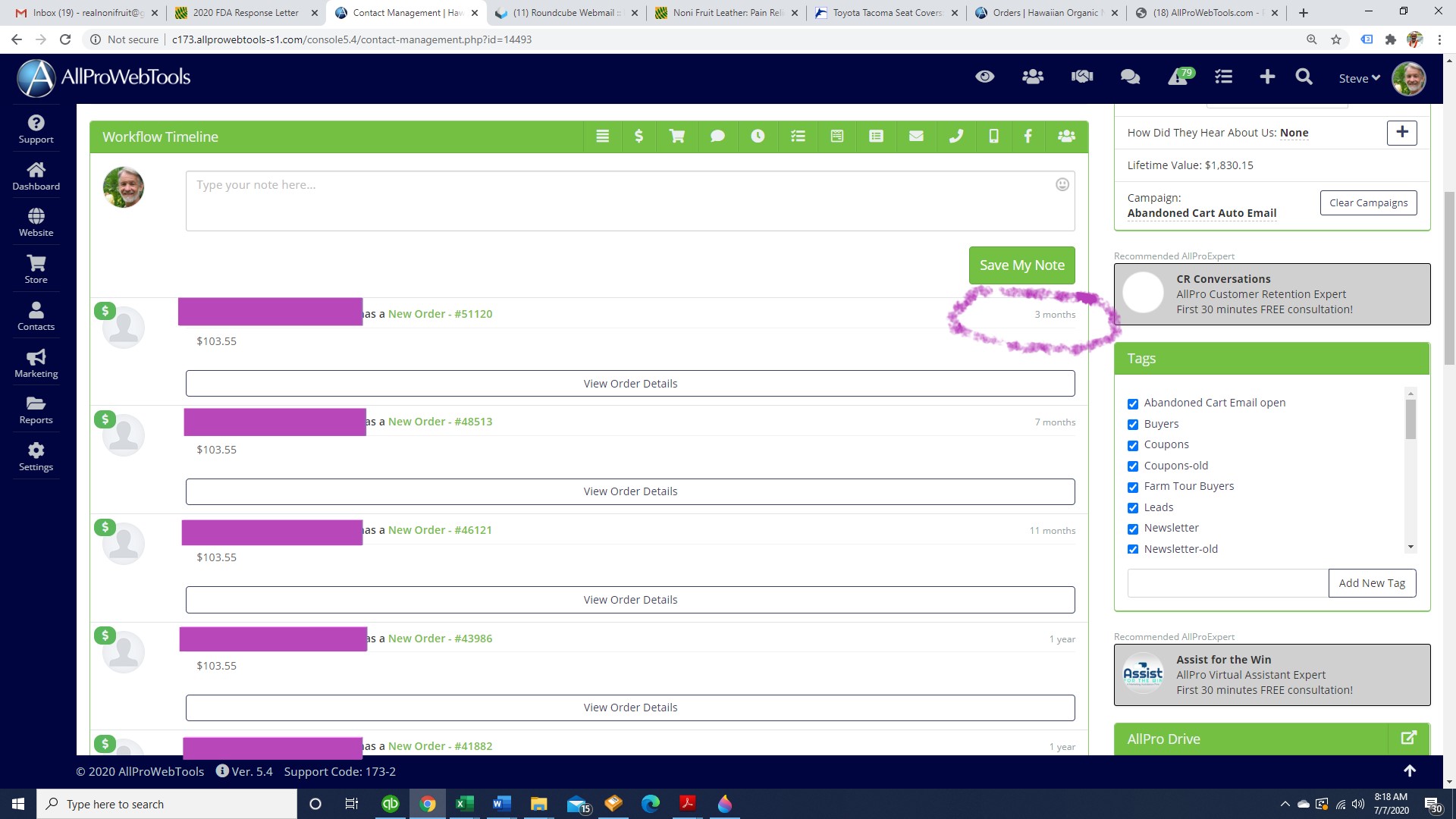Click the eye view icon in header
This screenshot has width=1456, height=819.
click(x=984, y=77)
